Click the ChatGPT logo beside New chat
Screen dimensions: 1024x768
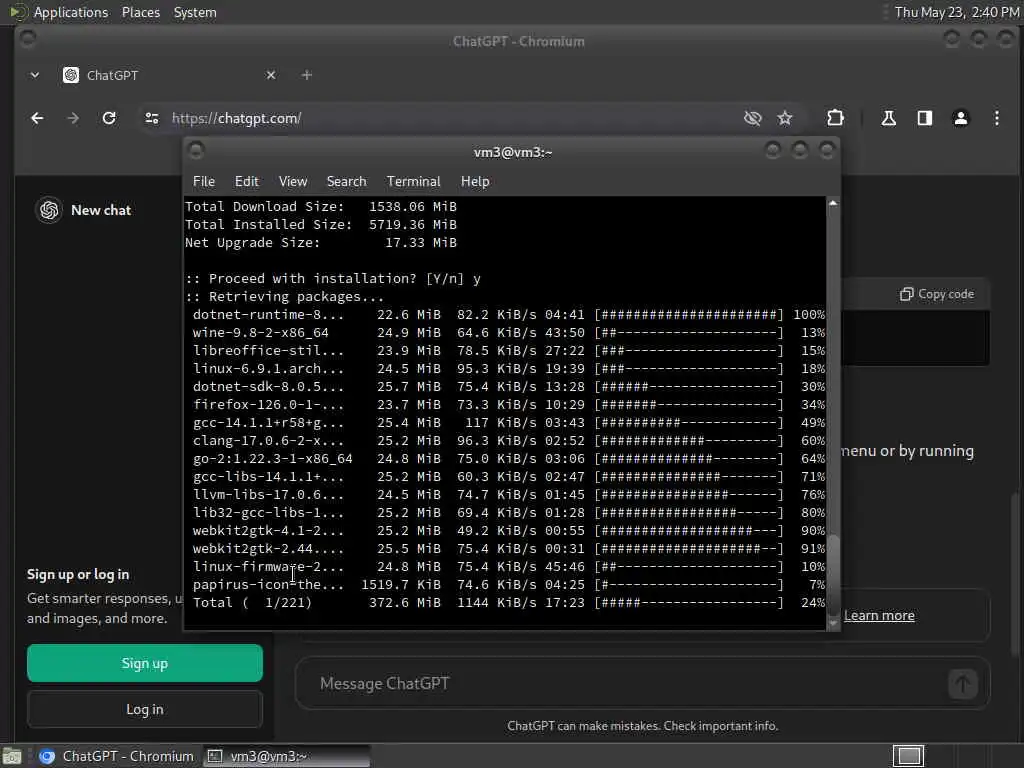pos(49,210)
